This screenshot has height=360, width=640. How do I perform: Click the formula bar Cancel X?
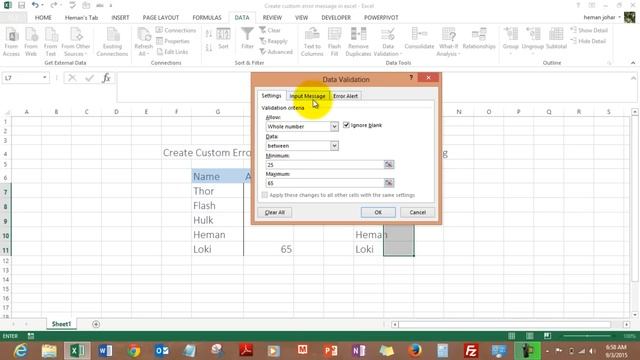coord(72,78)
